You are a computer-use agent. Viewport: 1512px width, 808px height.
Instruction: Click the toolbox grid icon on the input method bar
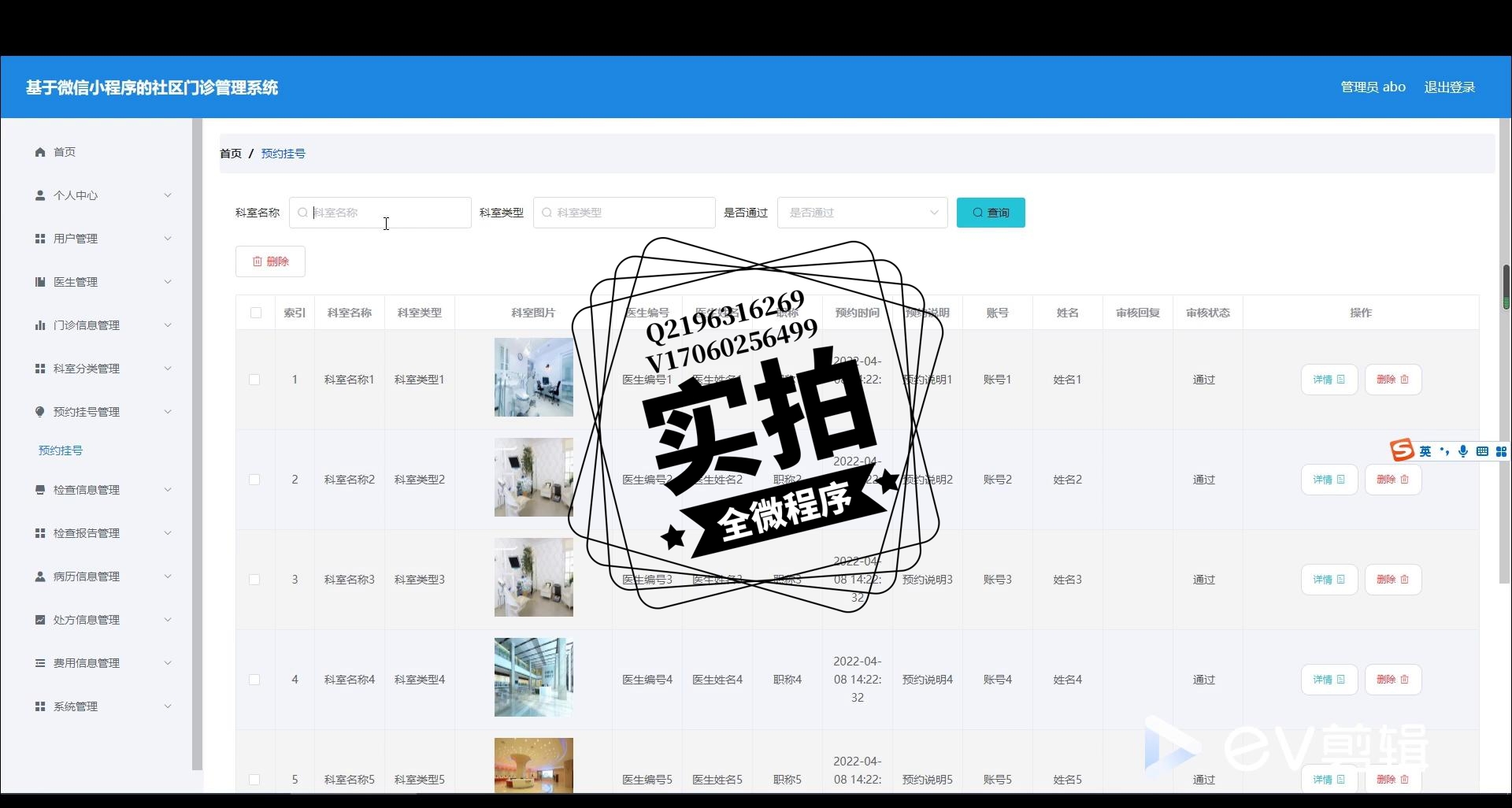coord(1501,451)
